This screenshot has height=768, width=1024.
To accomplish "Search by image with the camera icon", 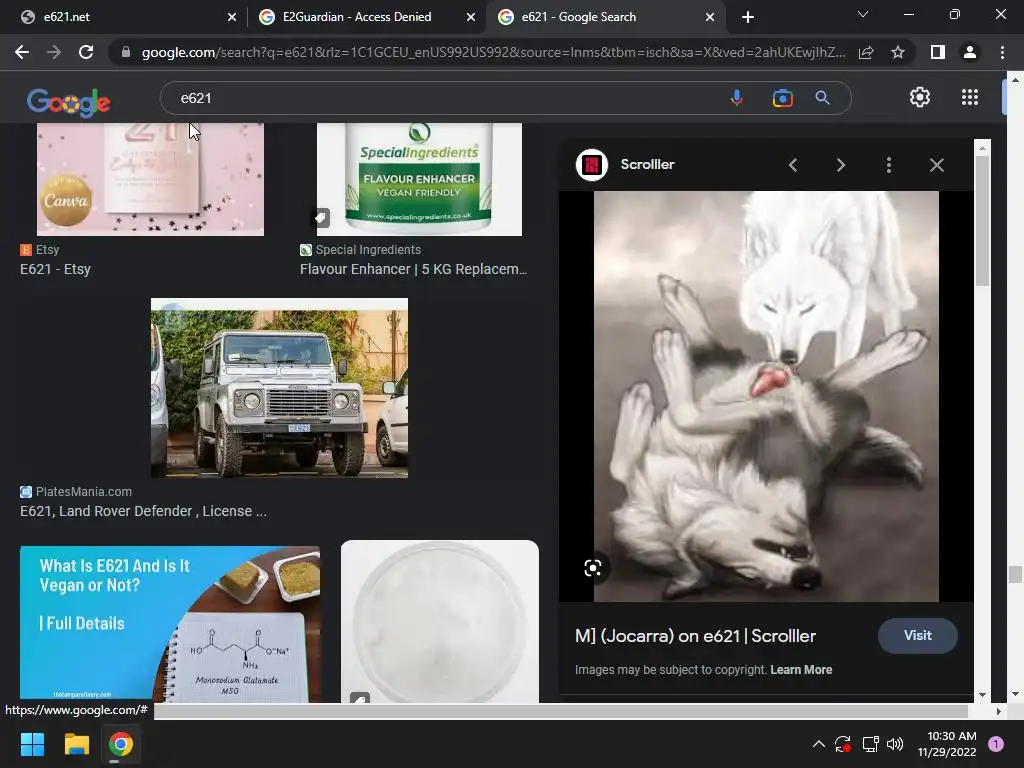I will pos(782,98).
